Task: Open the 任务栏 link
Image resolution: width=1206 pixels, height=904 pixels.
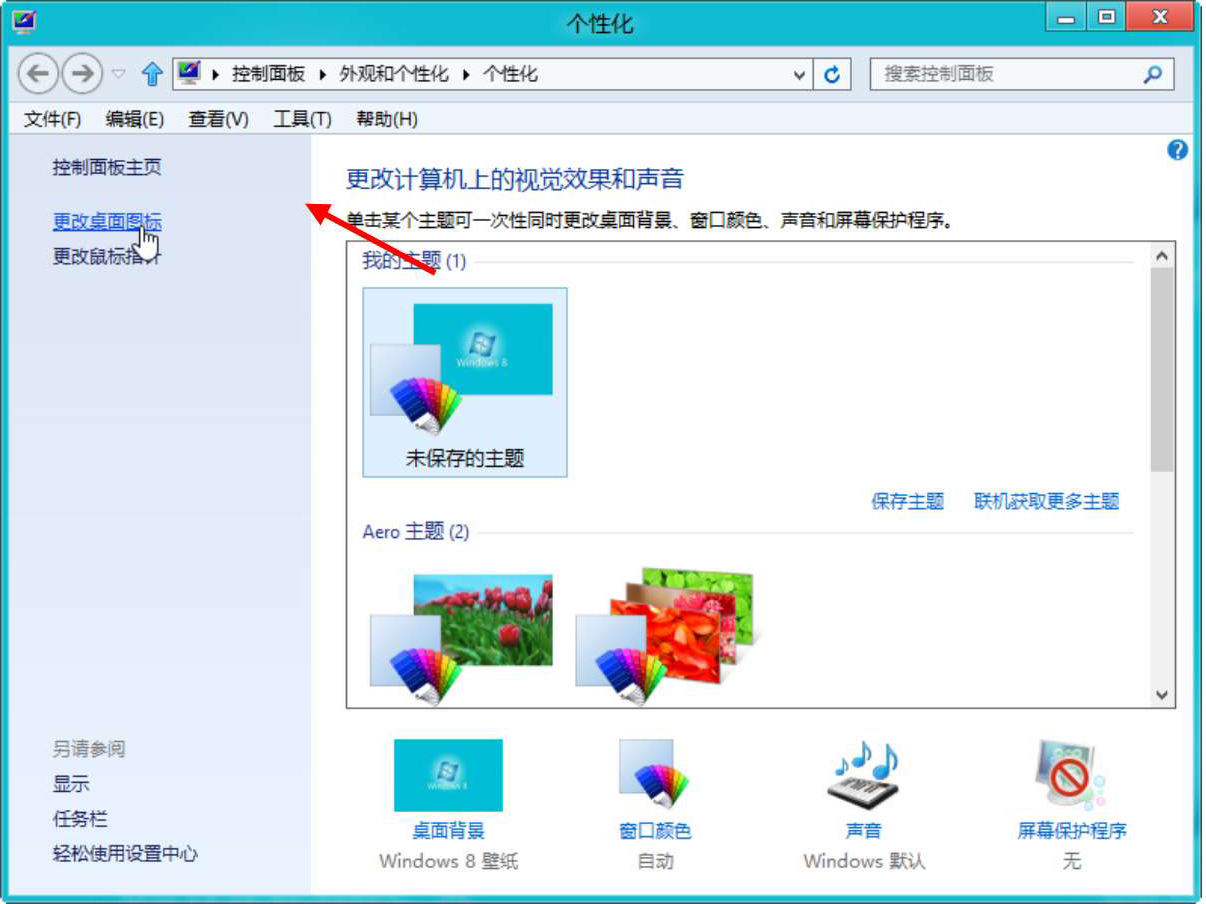Action: click(80, 819)
